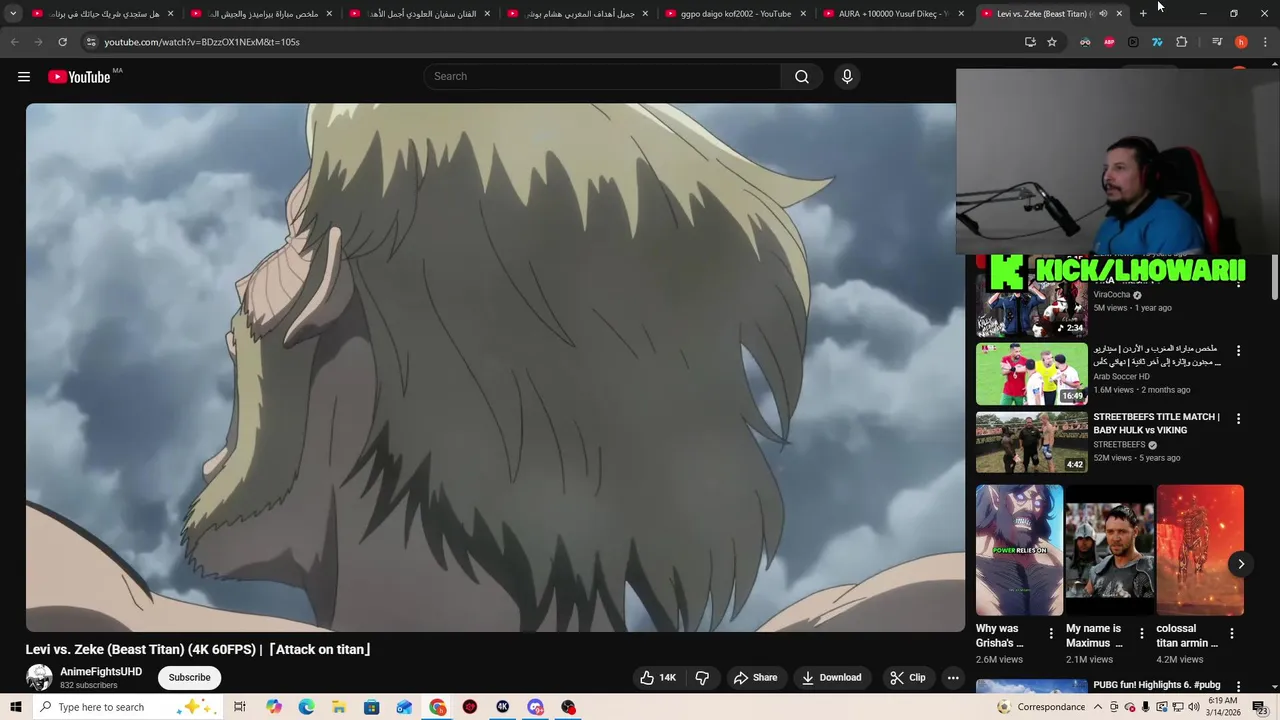This screenshot has height=720, width=1280.
Task: Open the Extensions puzzle menu
Action: (x=1181, y=42)
